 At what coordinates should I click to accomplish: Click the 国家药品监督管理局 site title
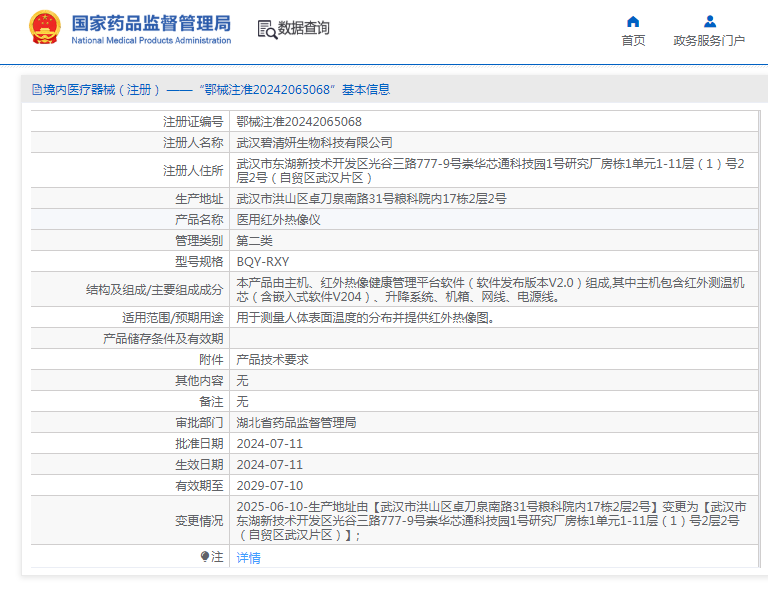[151, 24]
